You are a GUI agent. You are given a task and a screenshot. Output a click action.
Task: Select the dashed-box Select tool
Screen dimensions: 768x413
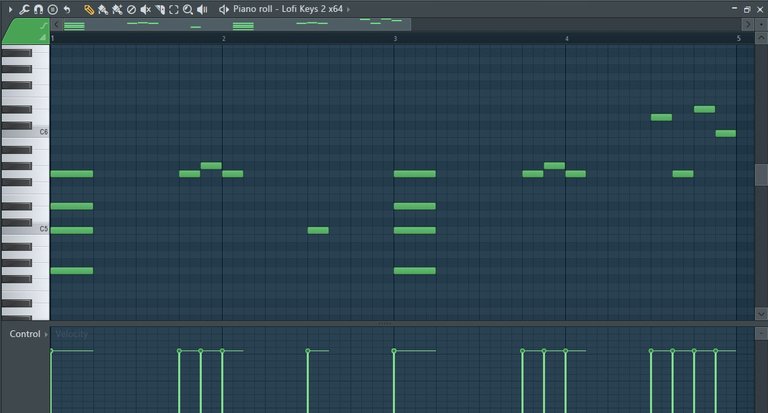click(x=174, y=9)
